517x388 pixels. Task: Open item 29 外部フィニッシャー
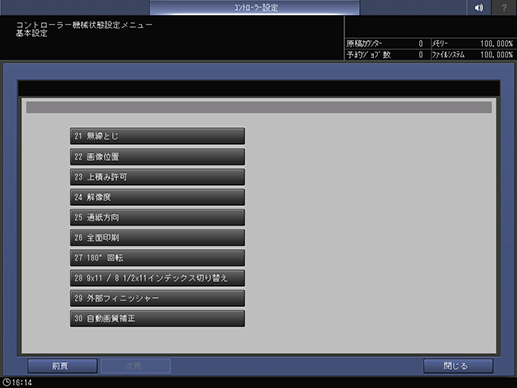point(157,298)
